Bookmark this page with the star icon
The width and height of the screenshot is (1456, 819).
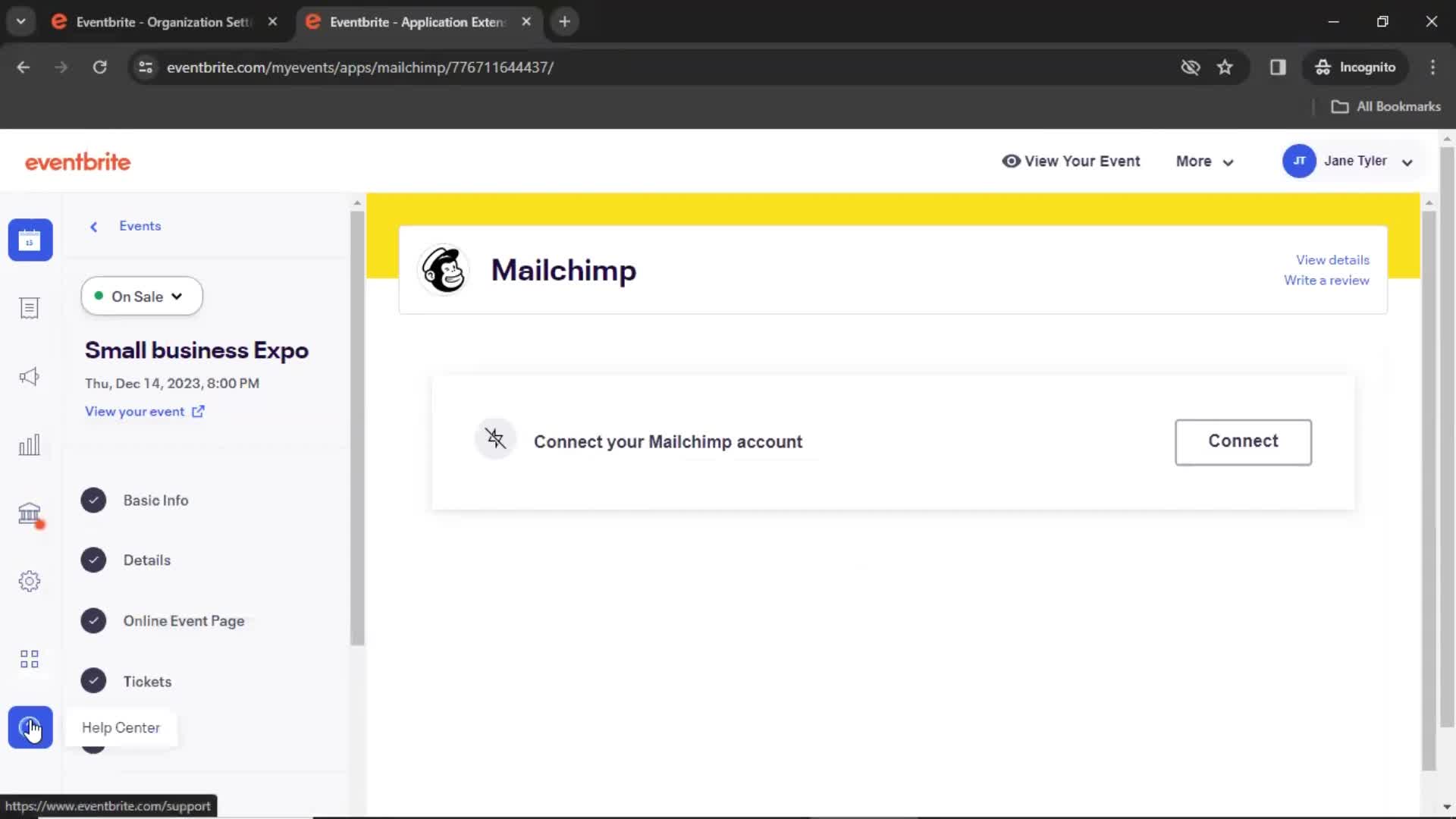tap(1225, 67)
